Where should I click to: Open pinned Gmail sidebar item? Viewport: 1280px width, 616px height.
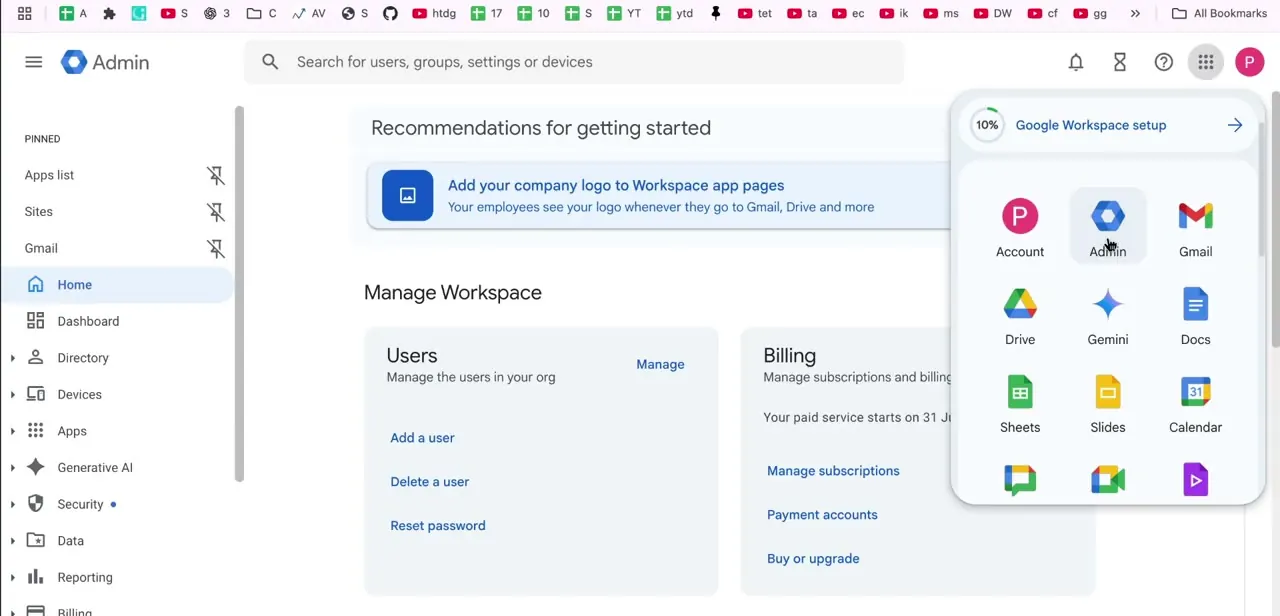(x=41, y=248)
